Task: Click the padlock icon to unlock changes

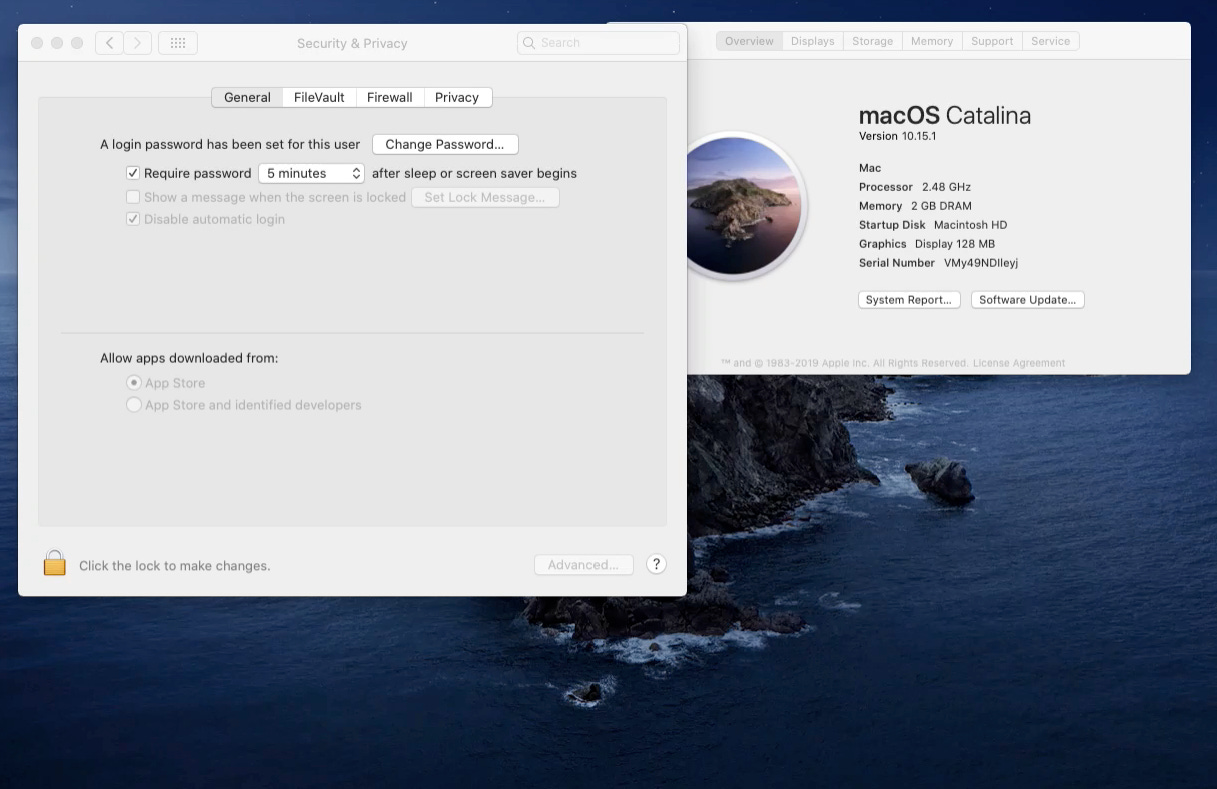Action: [x=55, y=563]
